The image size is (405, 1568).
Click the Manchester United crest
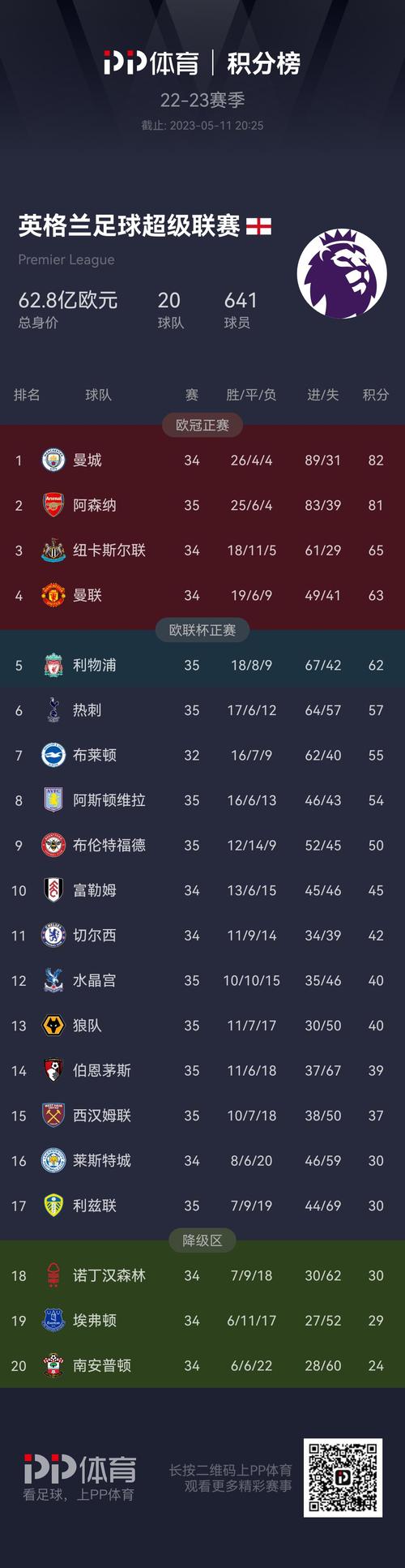(53, 595)
